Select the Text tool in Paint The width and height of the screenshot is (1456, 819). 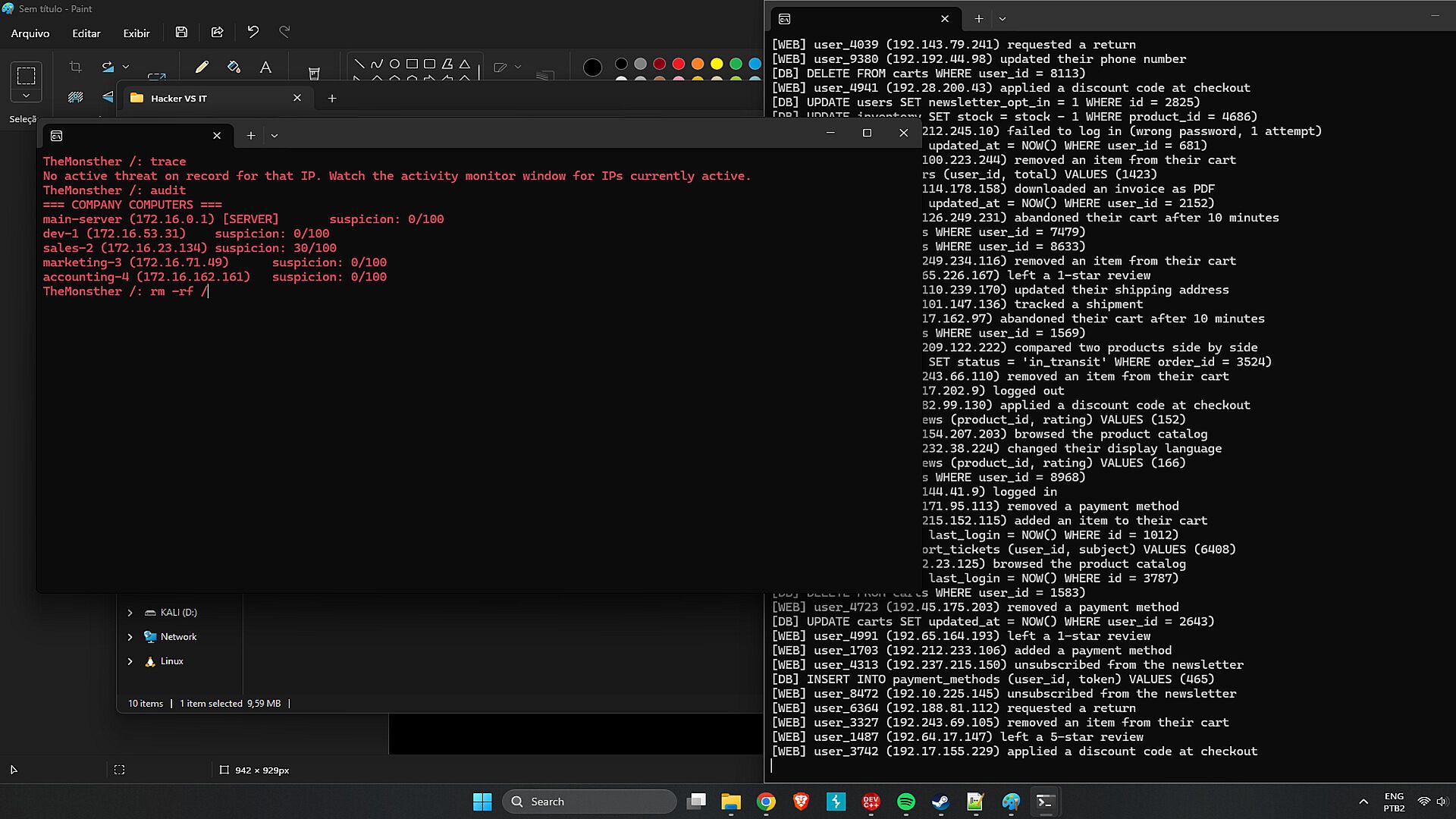265,67
